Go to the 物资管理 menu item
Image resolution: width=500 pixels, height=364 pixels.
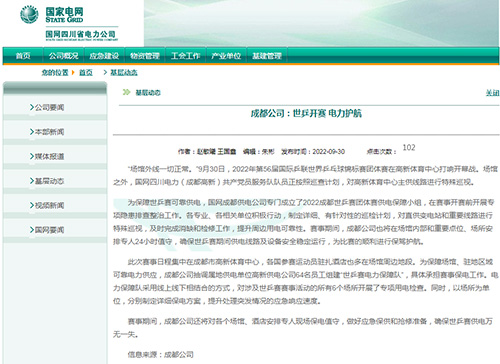click(145, 56)
